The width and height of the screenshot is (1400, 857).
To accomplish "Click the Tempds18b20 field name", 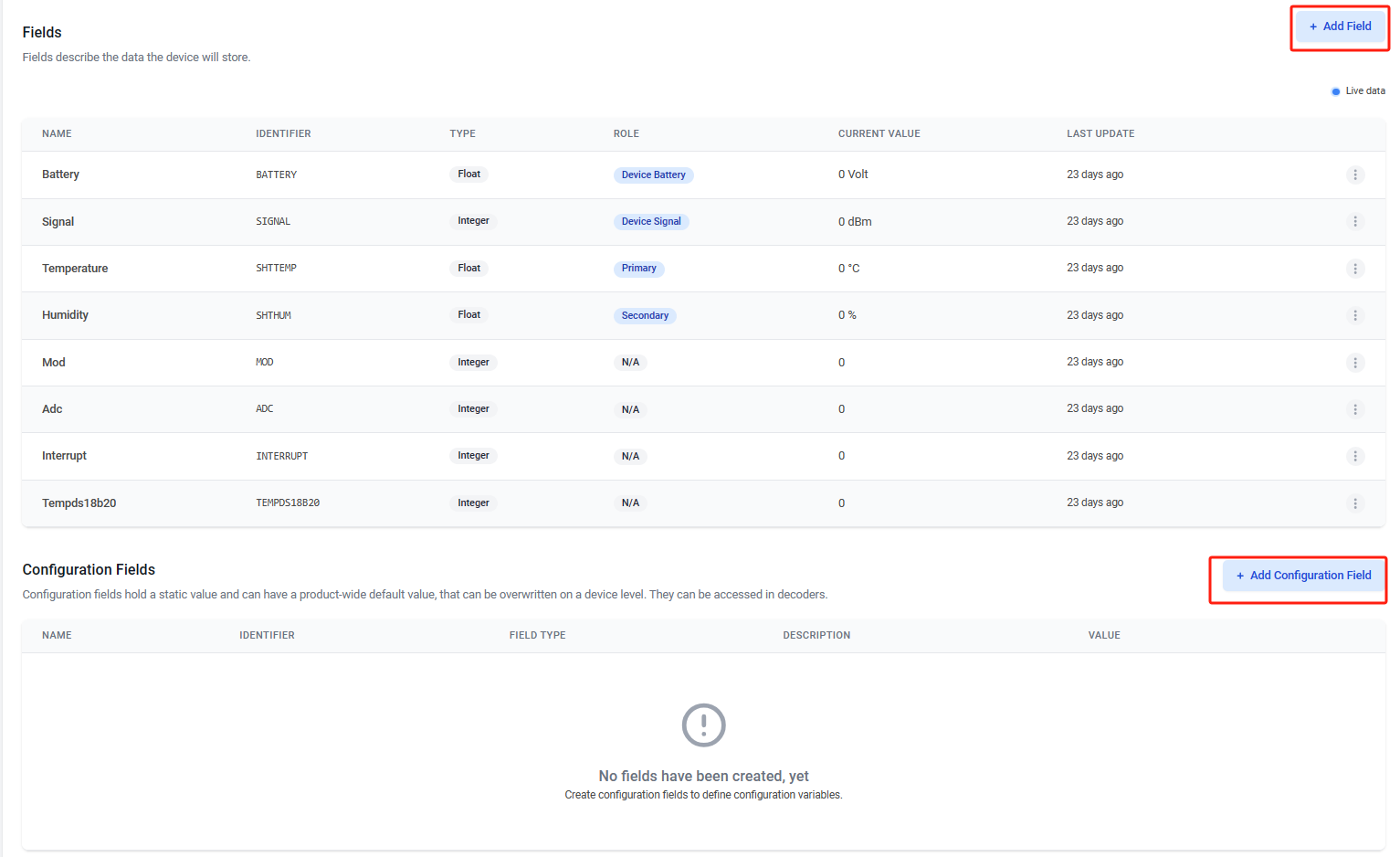I will [79, 503].
